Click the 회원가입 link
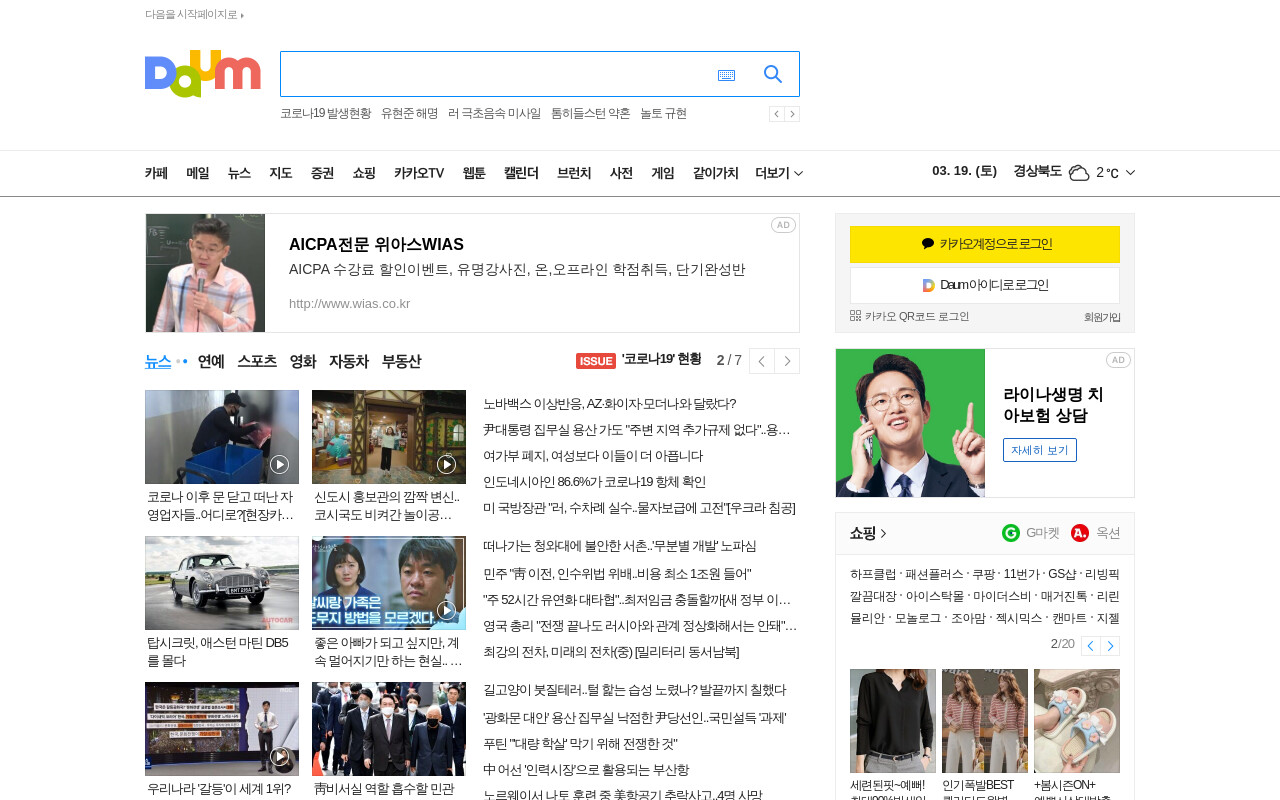 (1102, 317)
